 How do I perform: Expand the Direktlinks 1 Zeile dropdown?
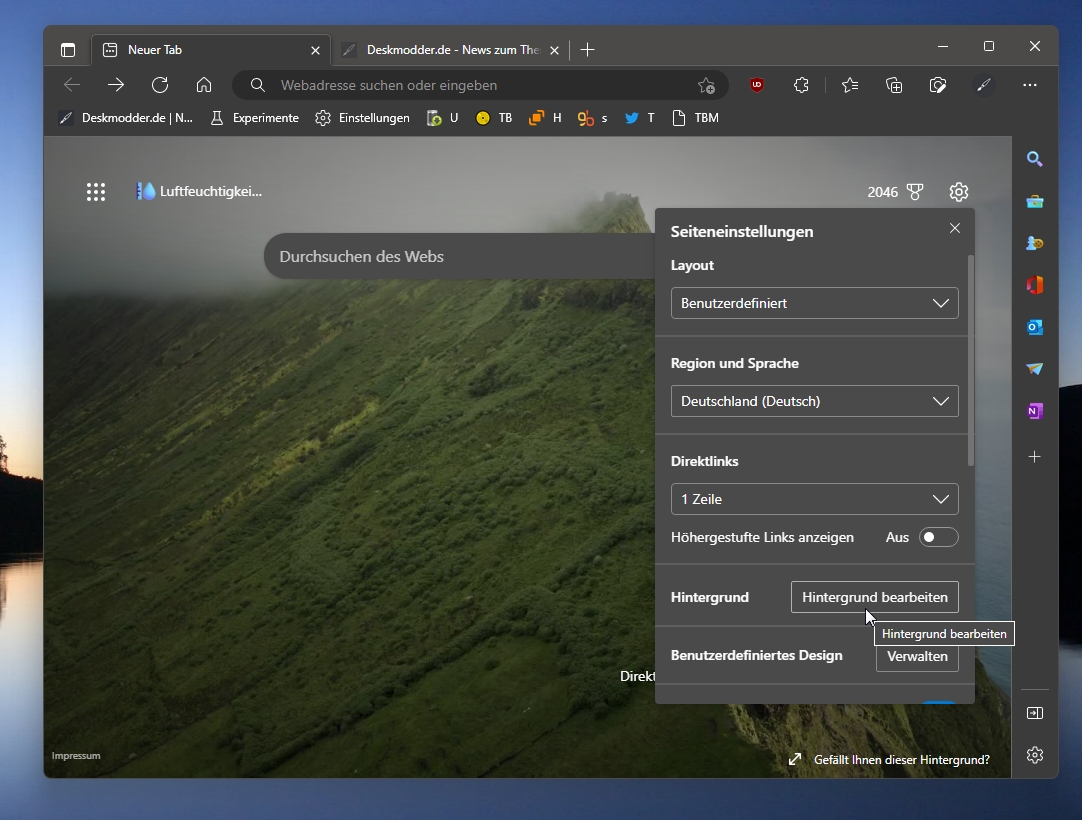814,499
